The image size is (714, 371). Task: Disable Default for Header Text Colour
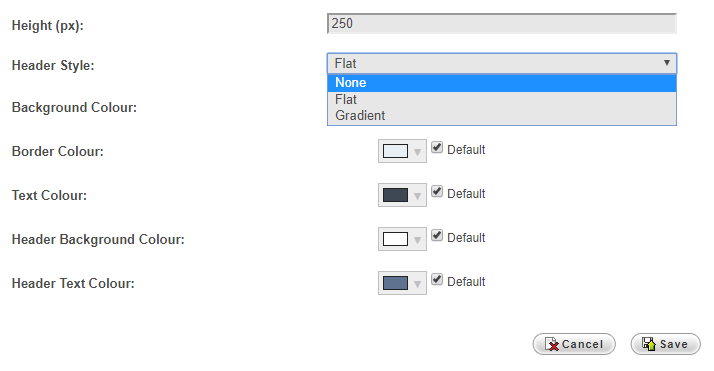click(x=437, y=280)
